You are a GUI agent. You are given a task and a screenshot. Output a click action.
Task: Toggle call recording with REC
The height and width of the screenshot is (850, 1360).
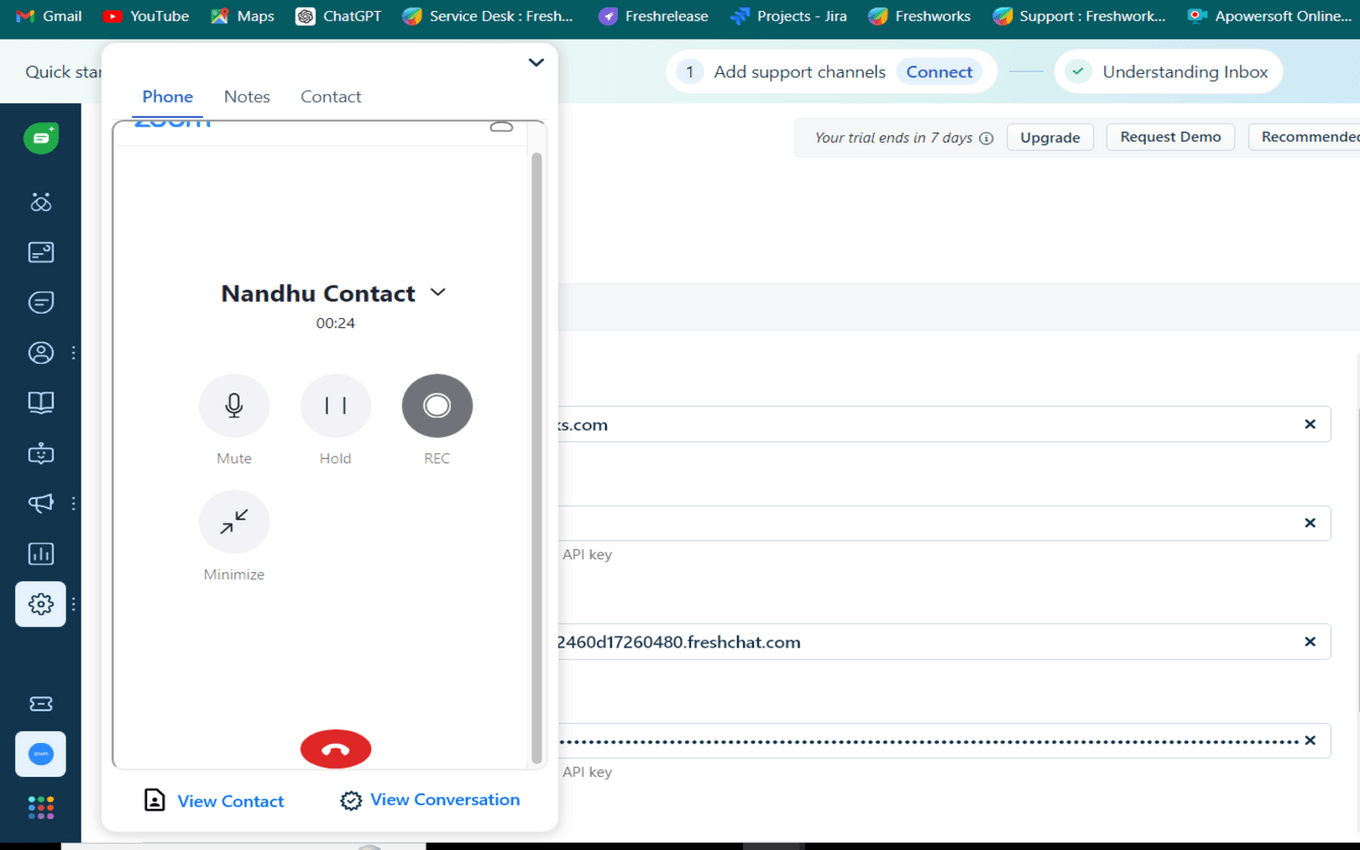(x=437, y=405)
